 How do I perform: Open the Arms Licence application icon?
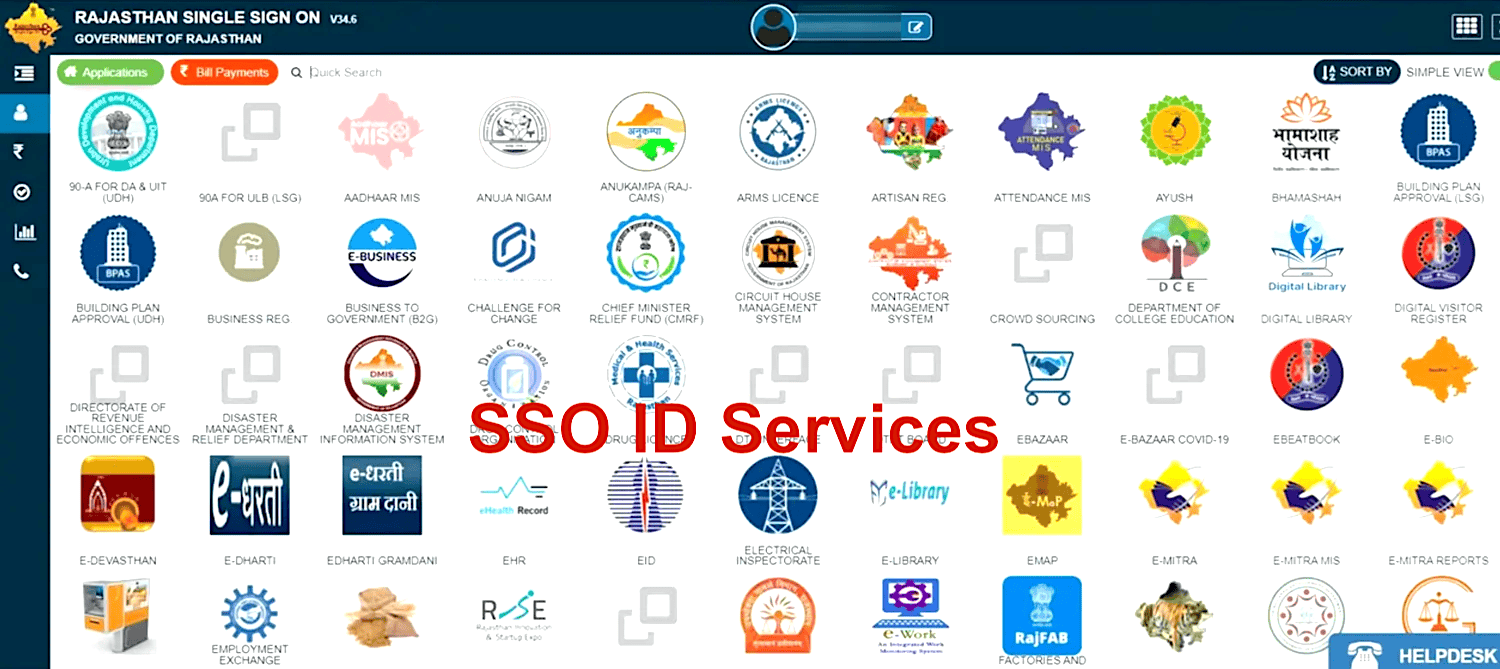point(777,134)
